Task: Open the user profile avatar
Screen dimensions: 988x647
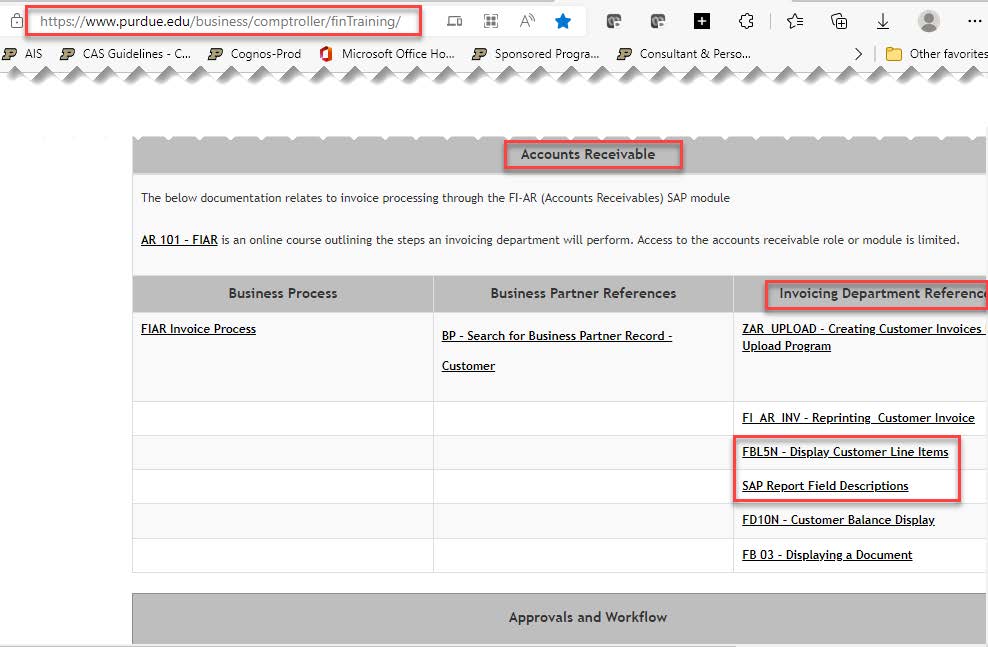Action: [x=928, y=21]
